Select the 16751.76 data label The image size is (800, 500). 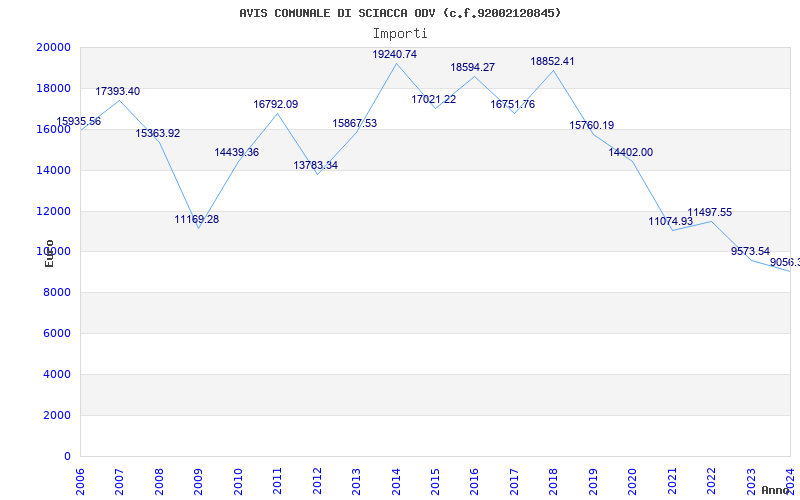(x=513, y=104)
